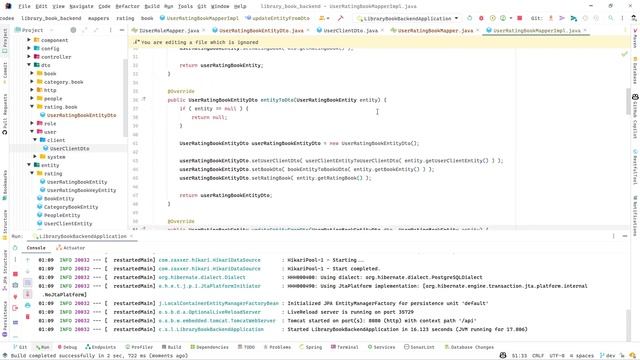Open the Notifications side panel

point(635,216)
